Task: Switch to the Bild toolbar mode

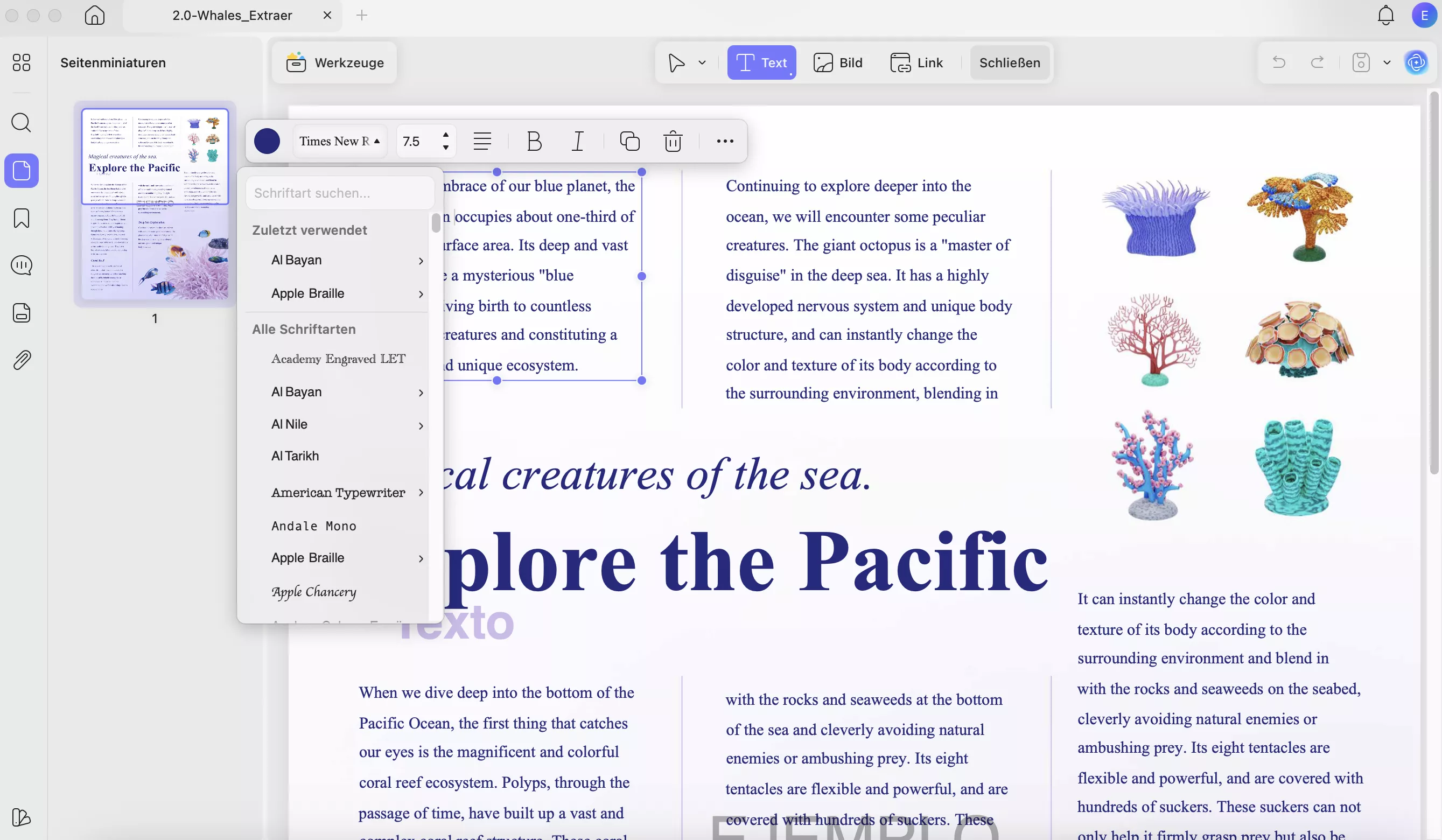Action: (838, 62)
